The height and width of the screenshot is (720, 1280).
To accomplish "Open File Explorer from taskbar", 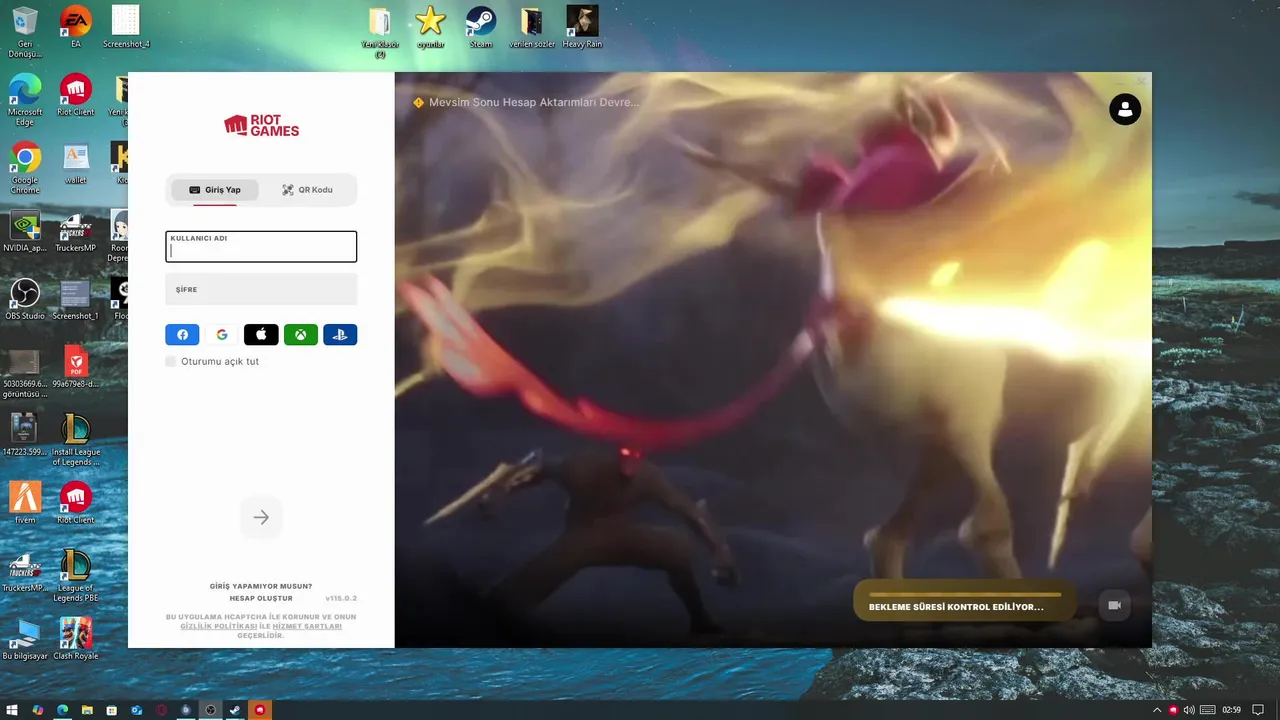I will click(x=87, y=710).
